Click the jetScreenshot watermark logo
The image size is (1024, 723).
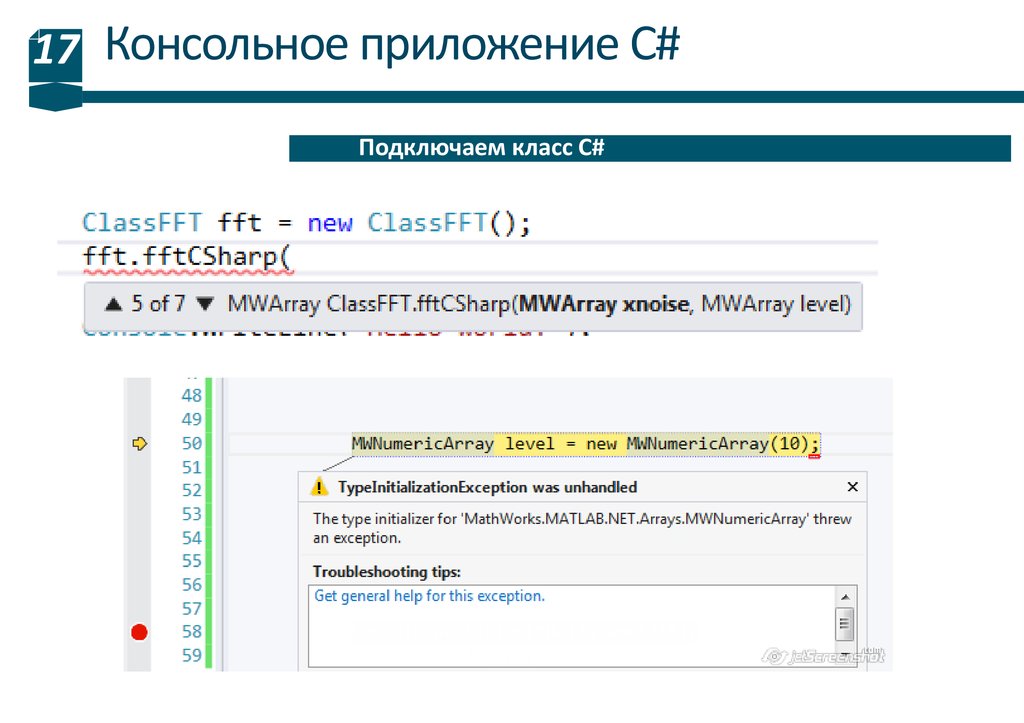(x=823, y=656)
